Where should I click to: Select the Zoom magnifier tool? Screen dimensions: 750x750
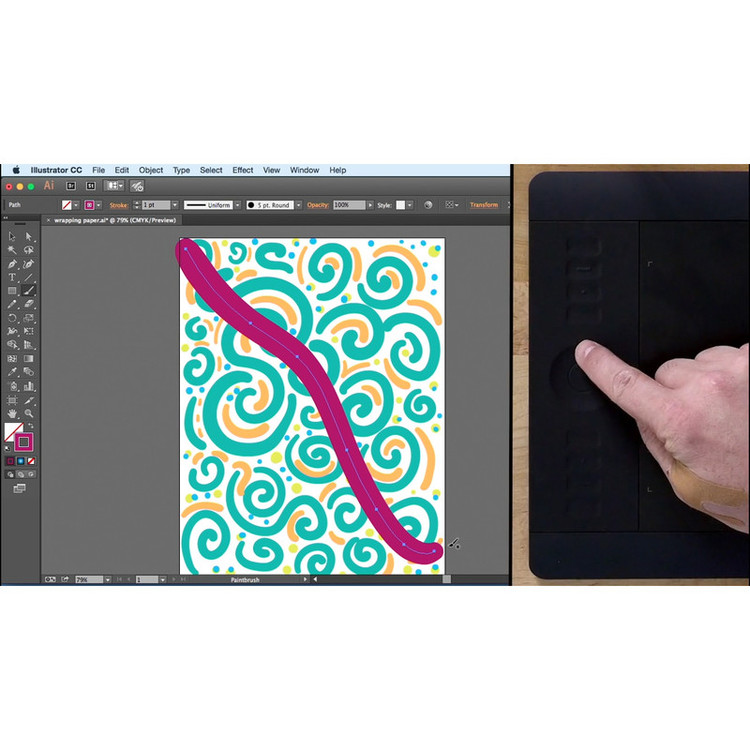click(x=29, y=412)
